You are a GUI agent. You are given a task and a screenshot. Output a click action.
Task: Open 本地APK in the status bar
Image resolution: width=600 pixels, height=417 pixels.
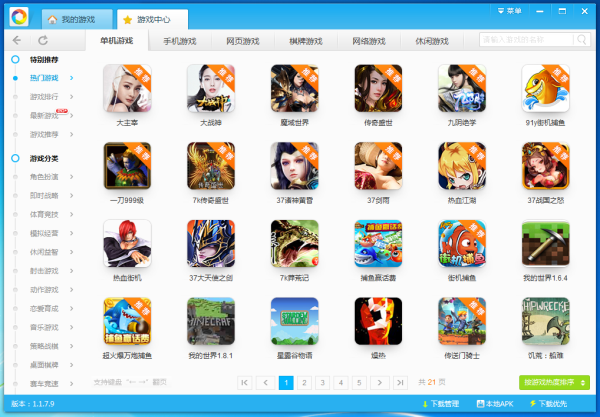click(494, 404)
